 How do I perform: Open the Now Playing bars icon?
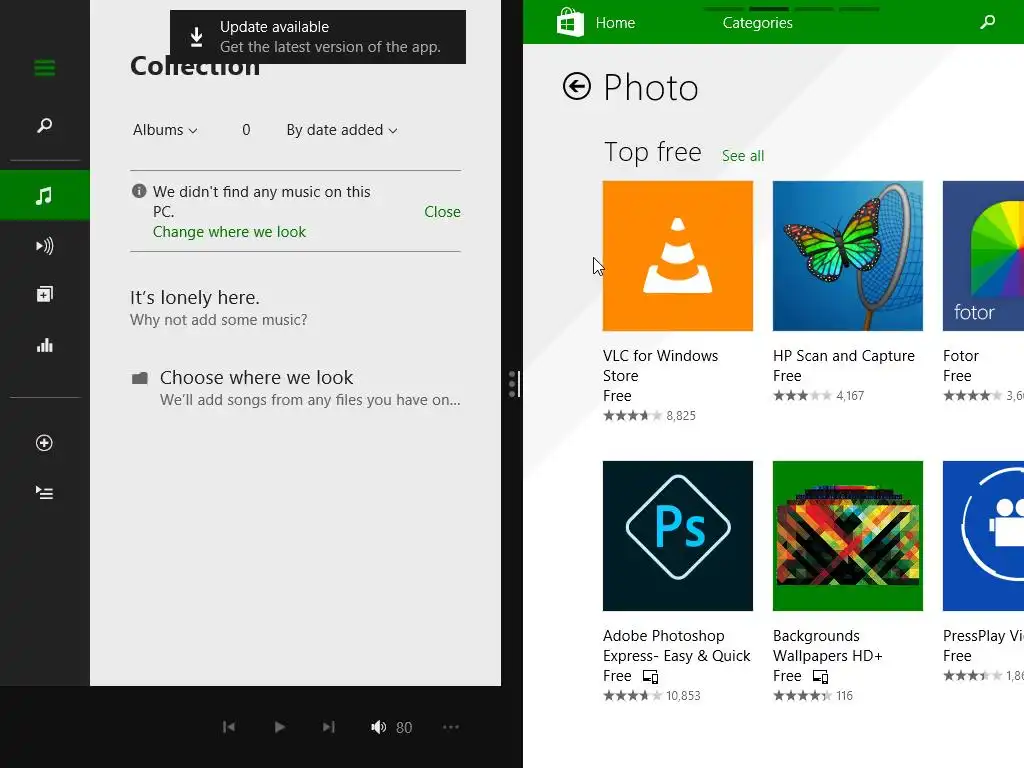click(44, 345)
